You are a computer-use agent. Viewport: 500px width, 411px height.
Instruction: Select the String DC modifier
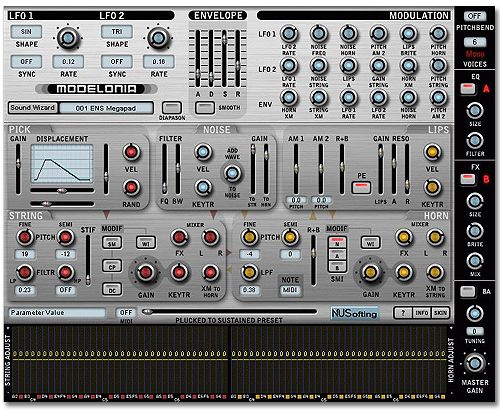[x=112, y=289]
